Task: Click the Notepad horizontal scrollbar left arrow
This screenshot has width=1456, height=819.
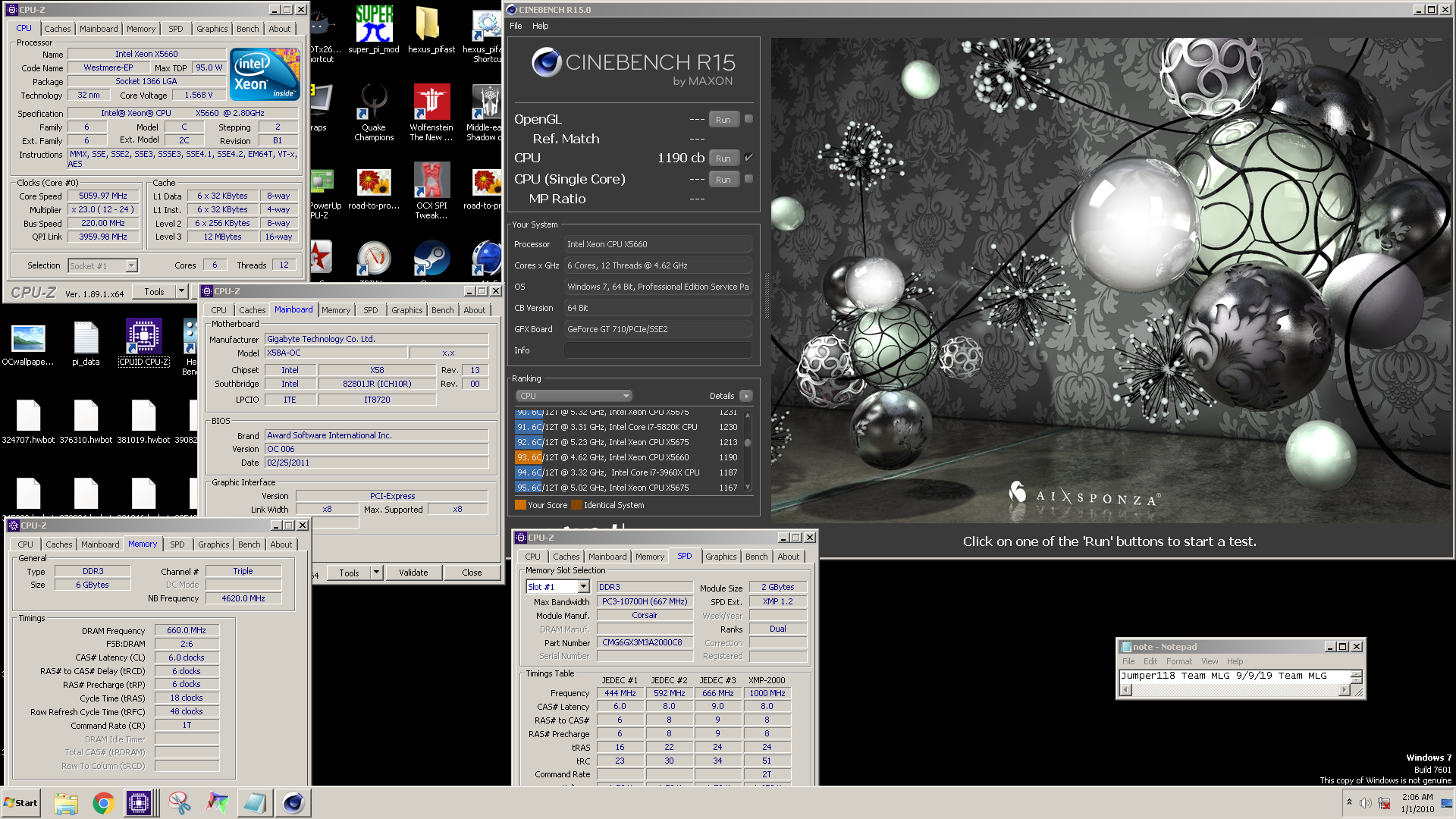Action: coord(1126,690)
